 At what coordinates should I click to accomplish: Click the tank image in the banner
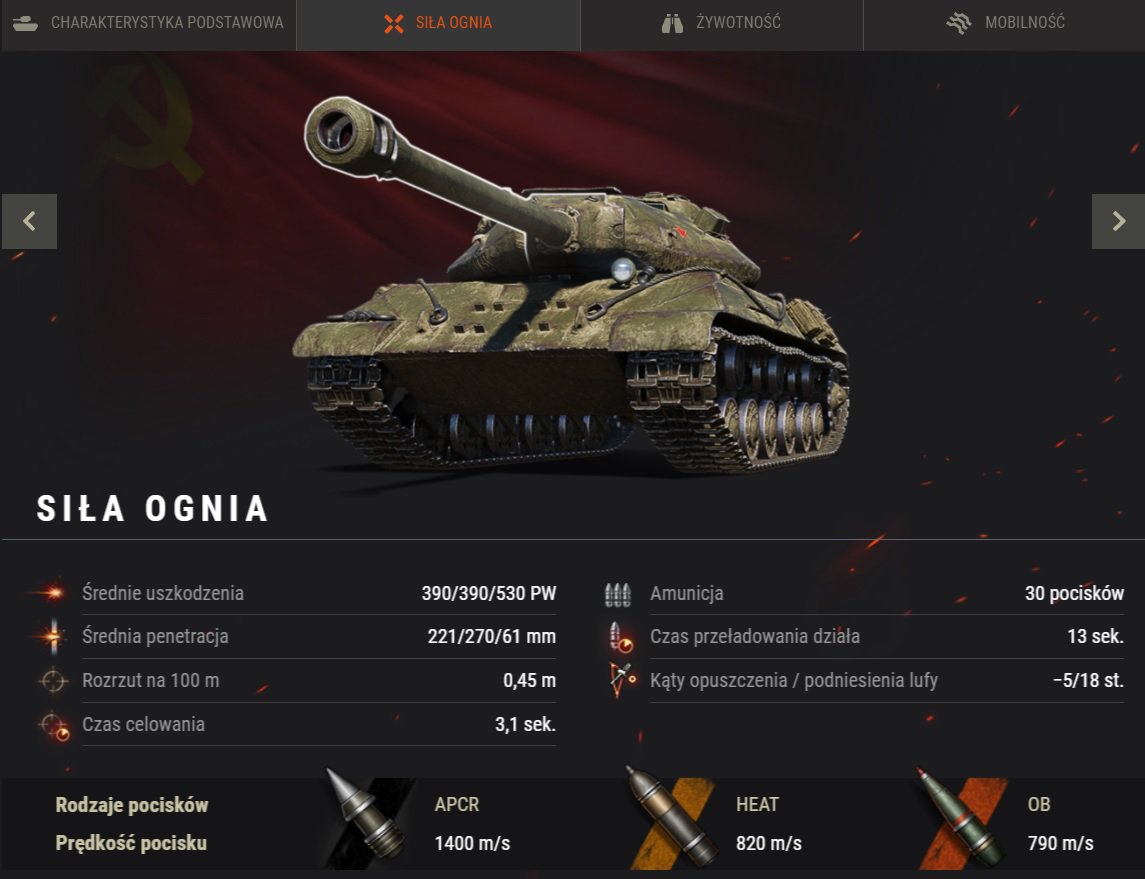click(571, 285)
